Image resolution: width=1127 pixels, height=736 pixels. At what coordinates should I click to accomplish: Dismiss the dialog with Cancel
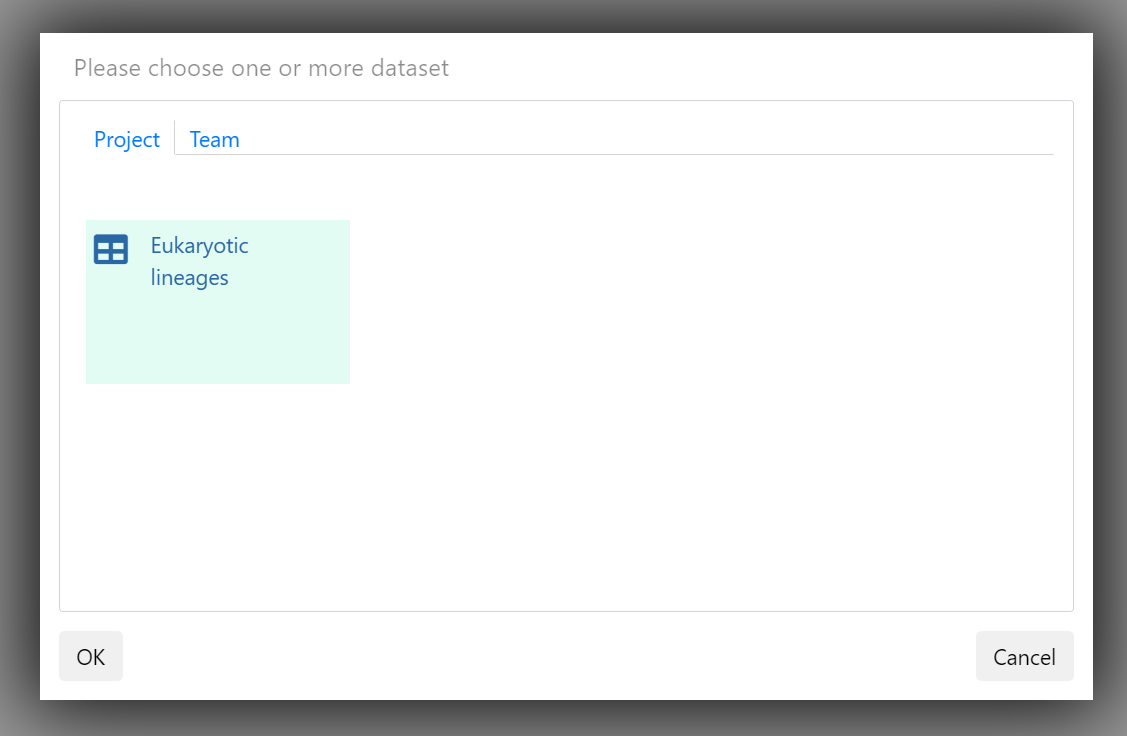[1024, 656]
